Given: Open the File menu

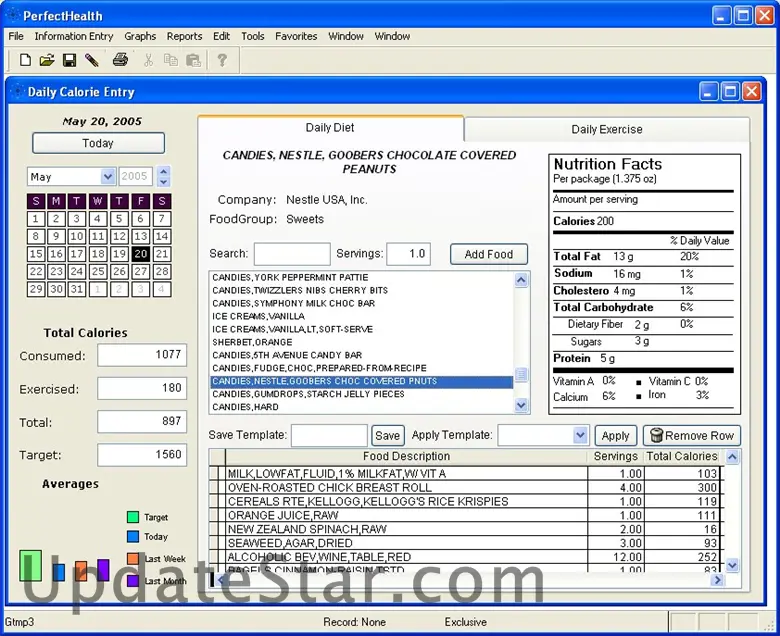Looking at the screenshot, I should (16, 36).
